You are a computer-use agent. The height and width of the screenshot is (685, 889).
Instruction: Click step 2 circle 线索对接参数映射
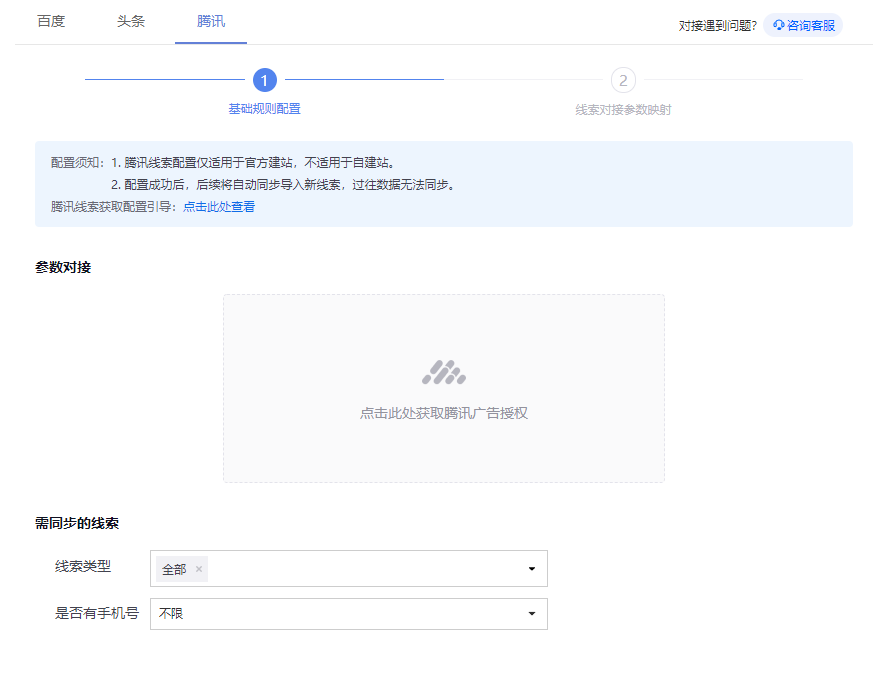click(x=623, y=80)
